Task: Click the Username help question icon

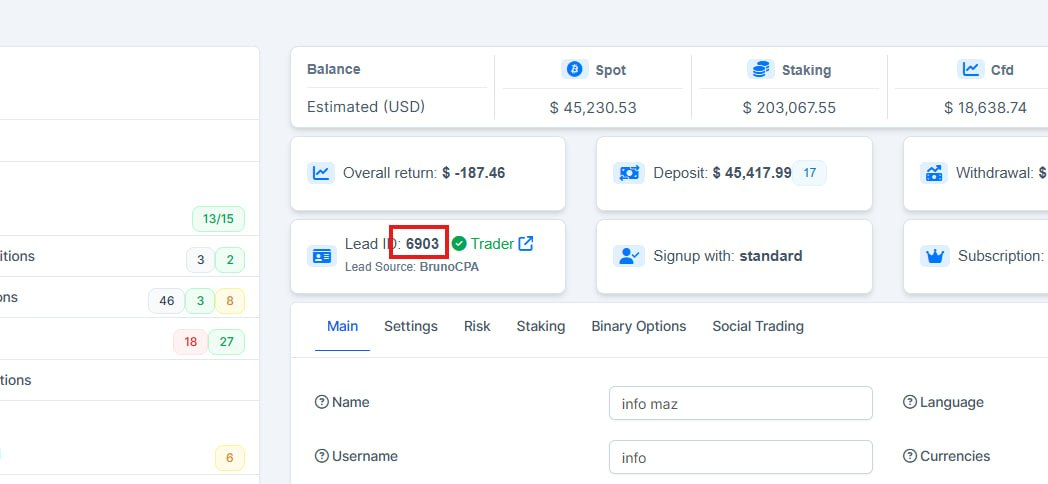Action: click(321, 456)
